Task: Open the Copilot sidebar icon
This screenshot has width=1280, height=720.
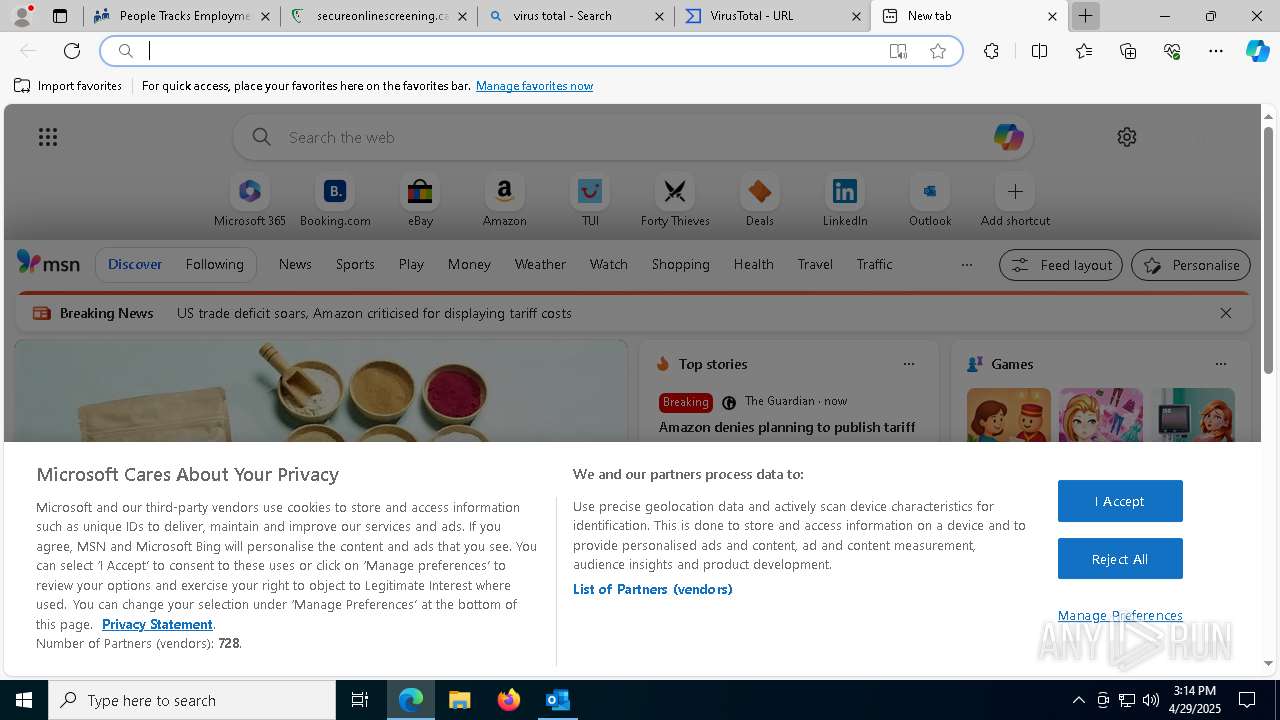Action: [x=1258, y=51]
